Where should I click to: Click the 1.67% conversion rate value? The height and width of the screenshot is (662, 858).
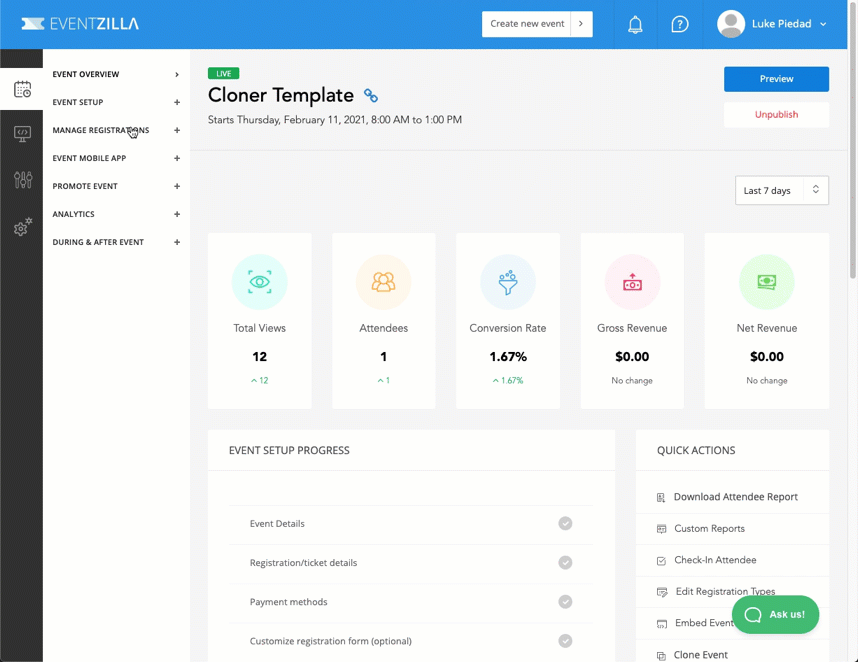point(508,357)
